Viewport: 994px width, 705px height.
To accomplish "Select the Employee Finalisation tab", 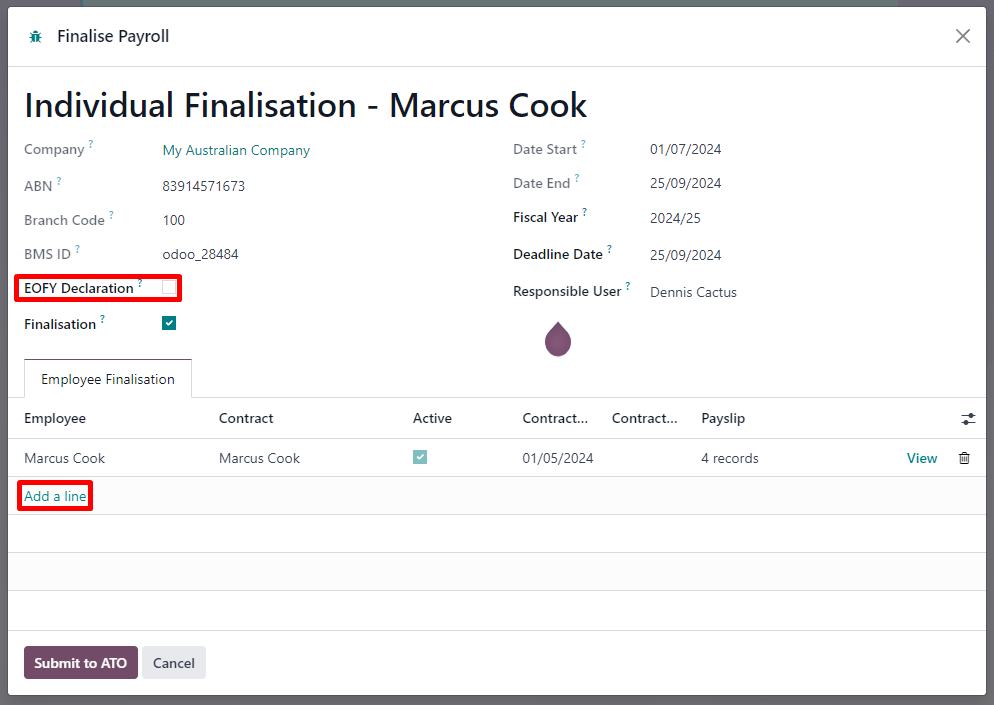I will (x=107, y=379).
